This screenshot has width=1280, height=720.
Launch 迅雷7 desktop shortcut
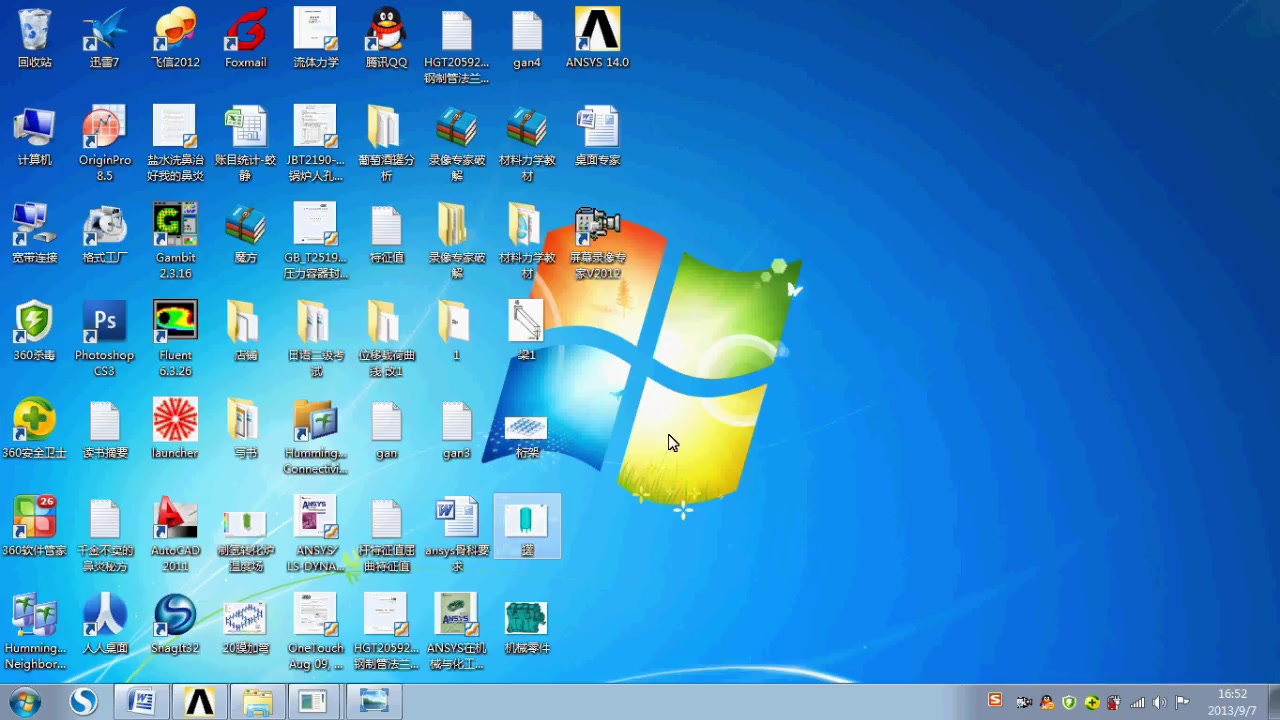pyautogui.click(x=104, y=40)
